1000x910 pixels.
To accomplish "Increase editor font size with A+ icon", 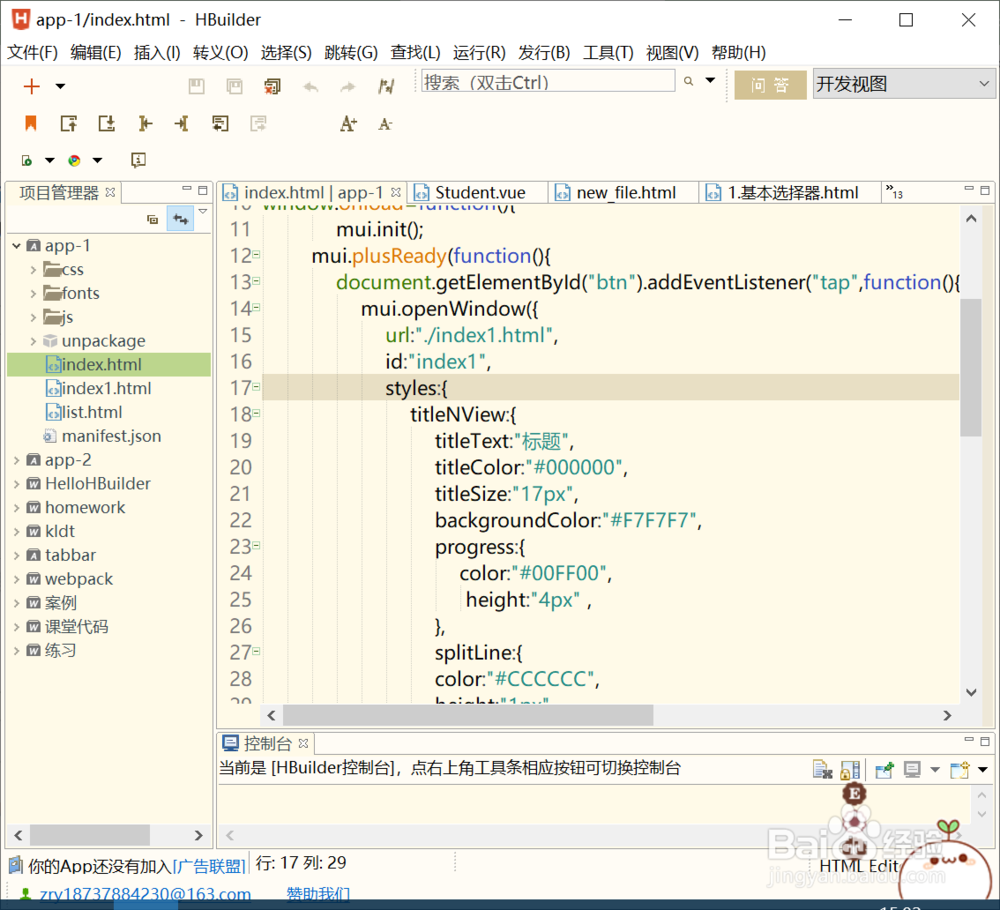I will pos(348,123).
